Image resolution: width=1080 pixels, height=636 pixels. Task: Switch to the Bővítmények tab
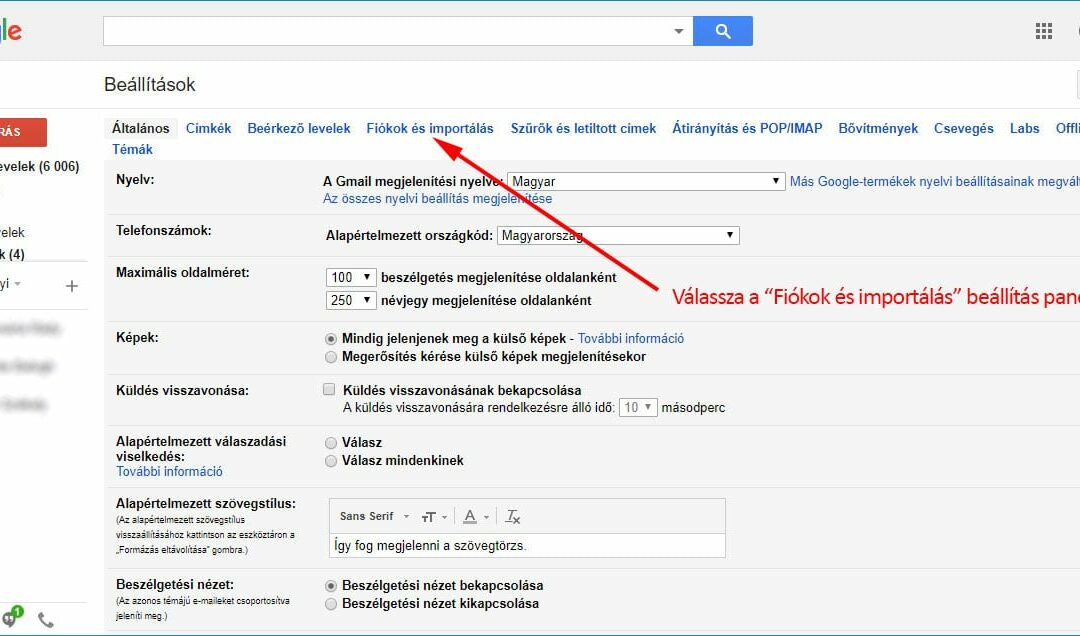[x=878, y=128]
